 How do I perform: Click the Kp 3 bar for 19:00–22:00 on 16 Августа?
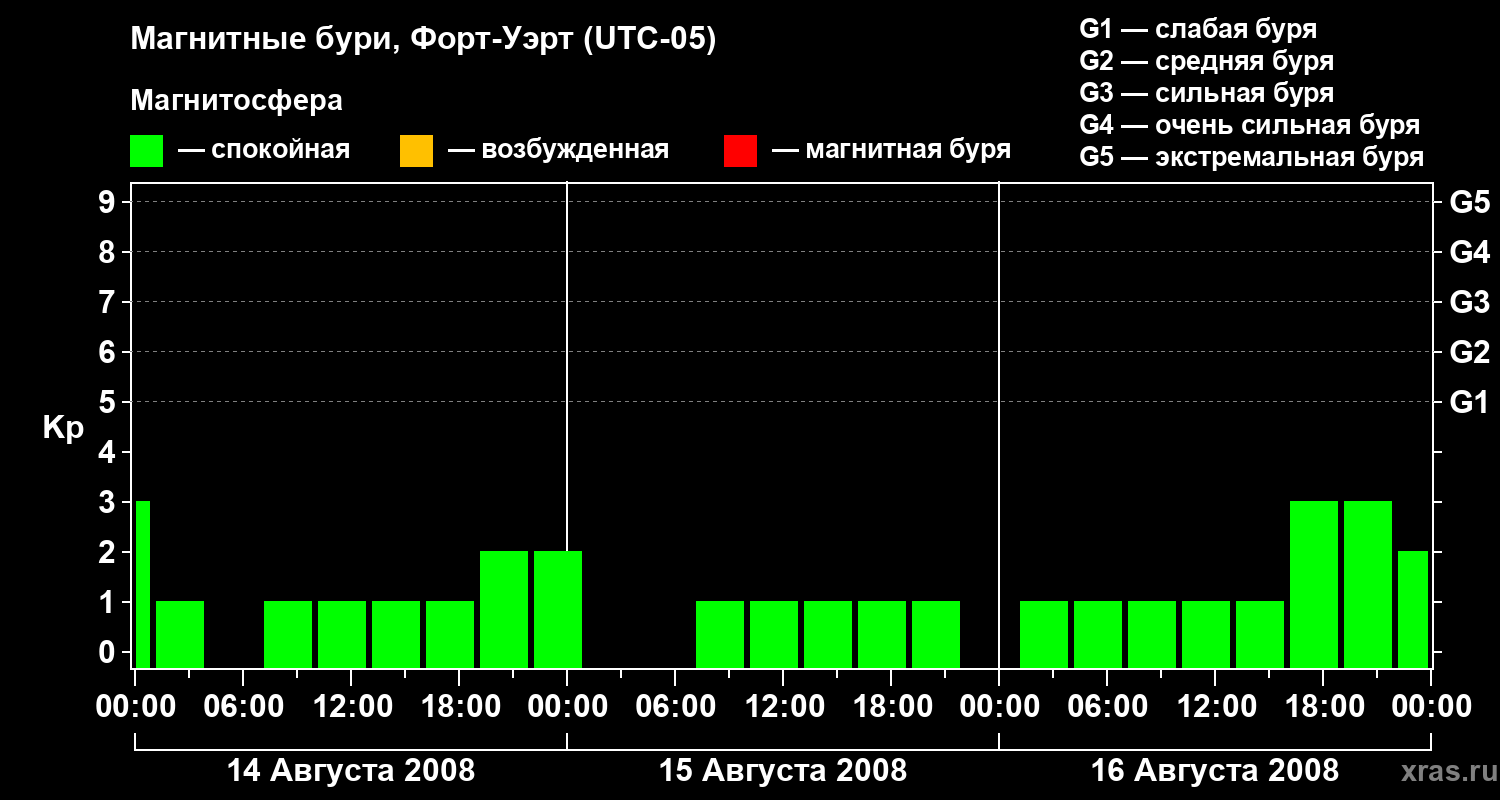click(x=1368, y=584)
